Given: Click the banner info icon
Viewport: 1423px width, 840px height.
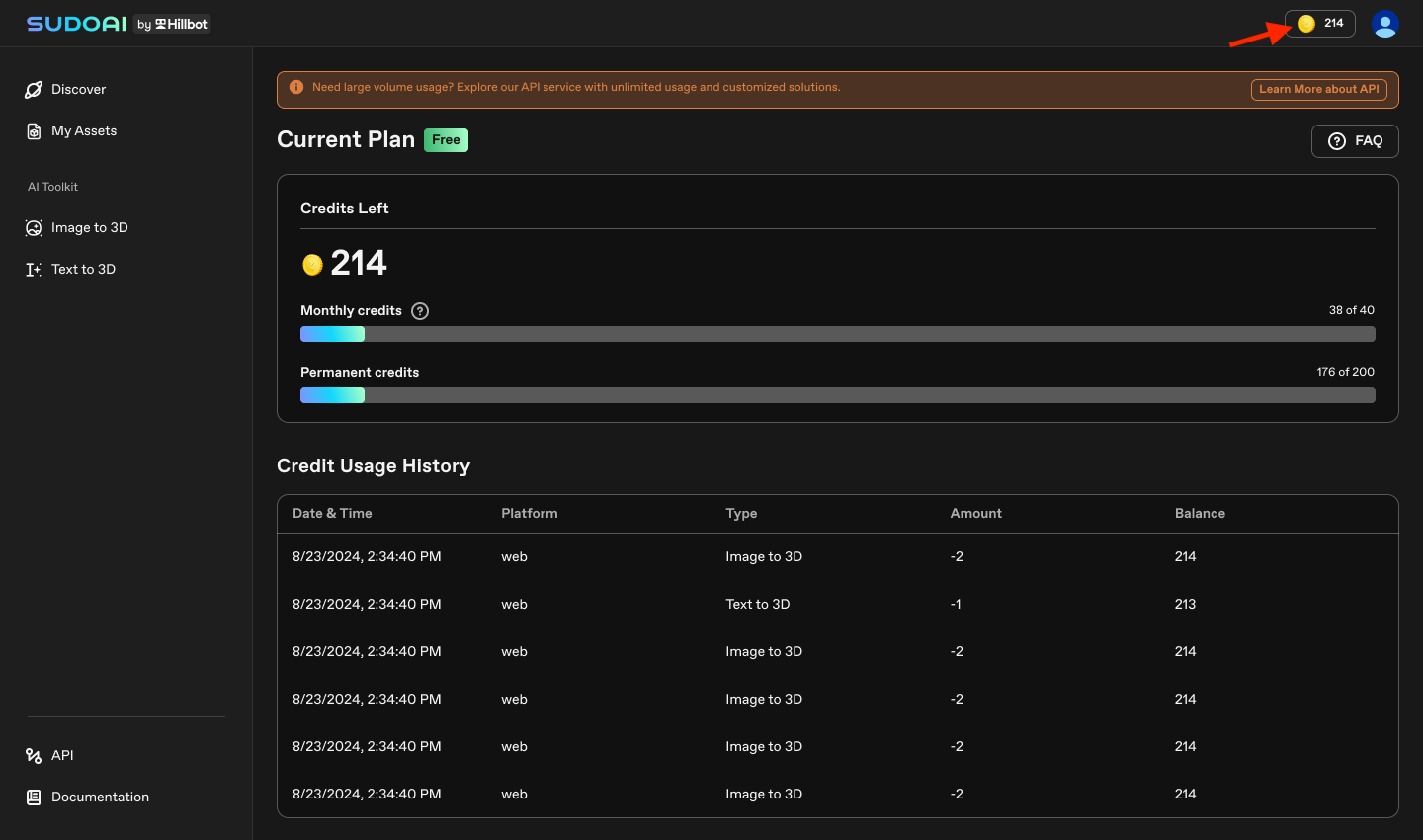Looking at the screenshot, I should pos(296,87).
